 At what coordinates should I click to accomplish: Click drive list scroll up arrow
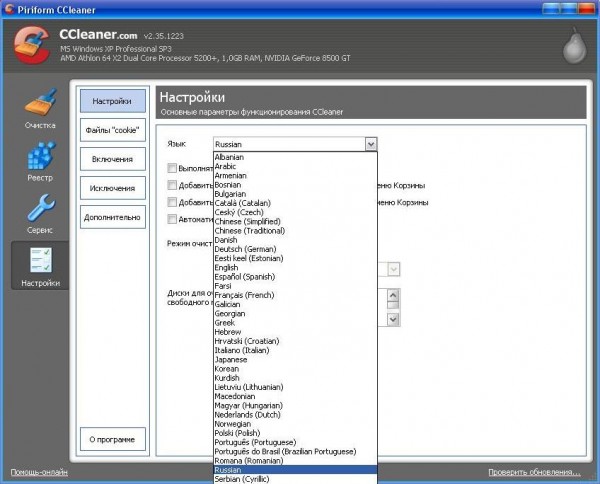pos(393,295)
